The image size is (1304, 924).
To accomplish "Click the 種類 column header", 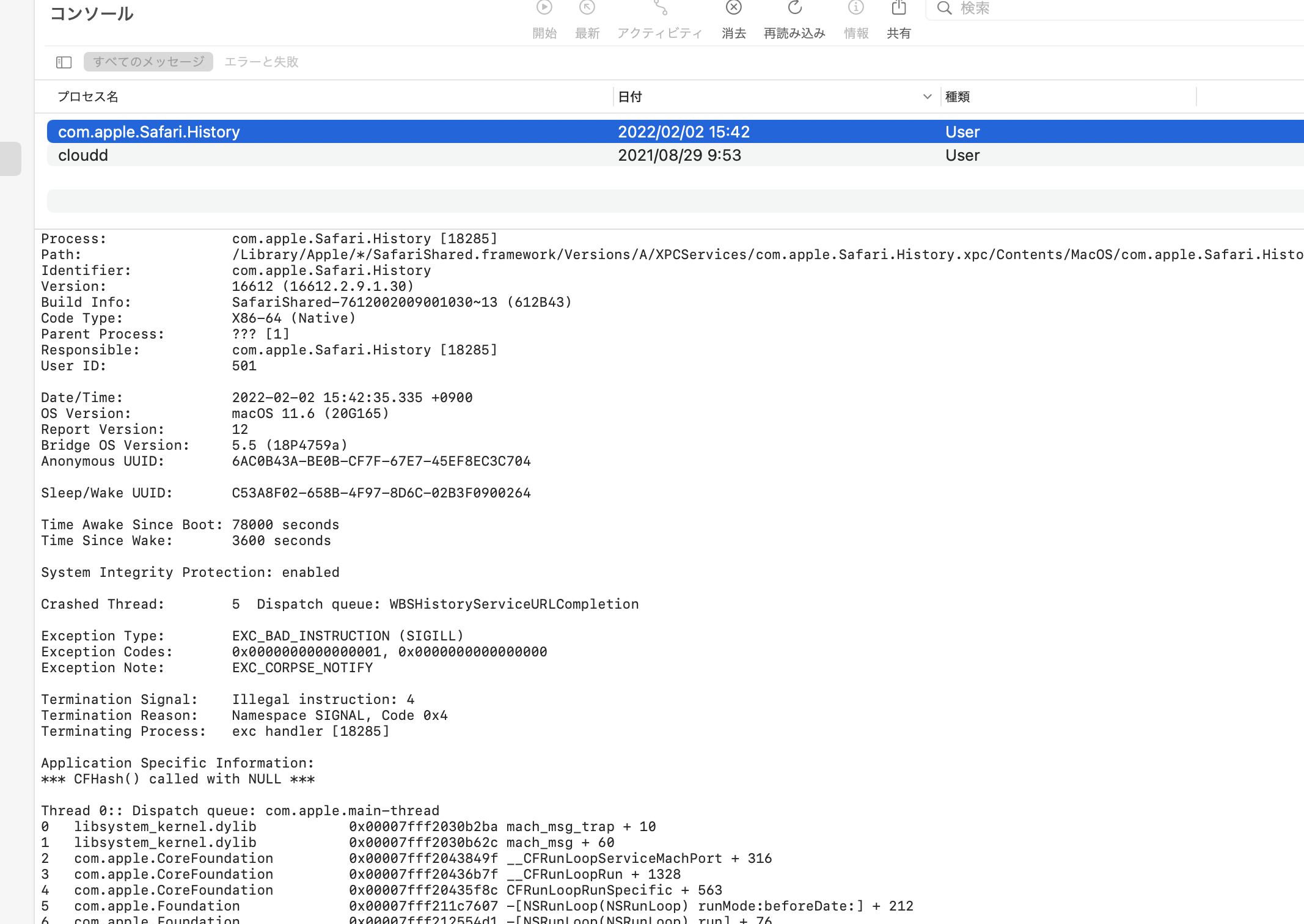I will click(x=958, y=97).
